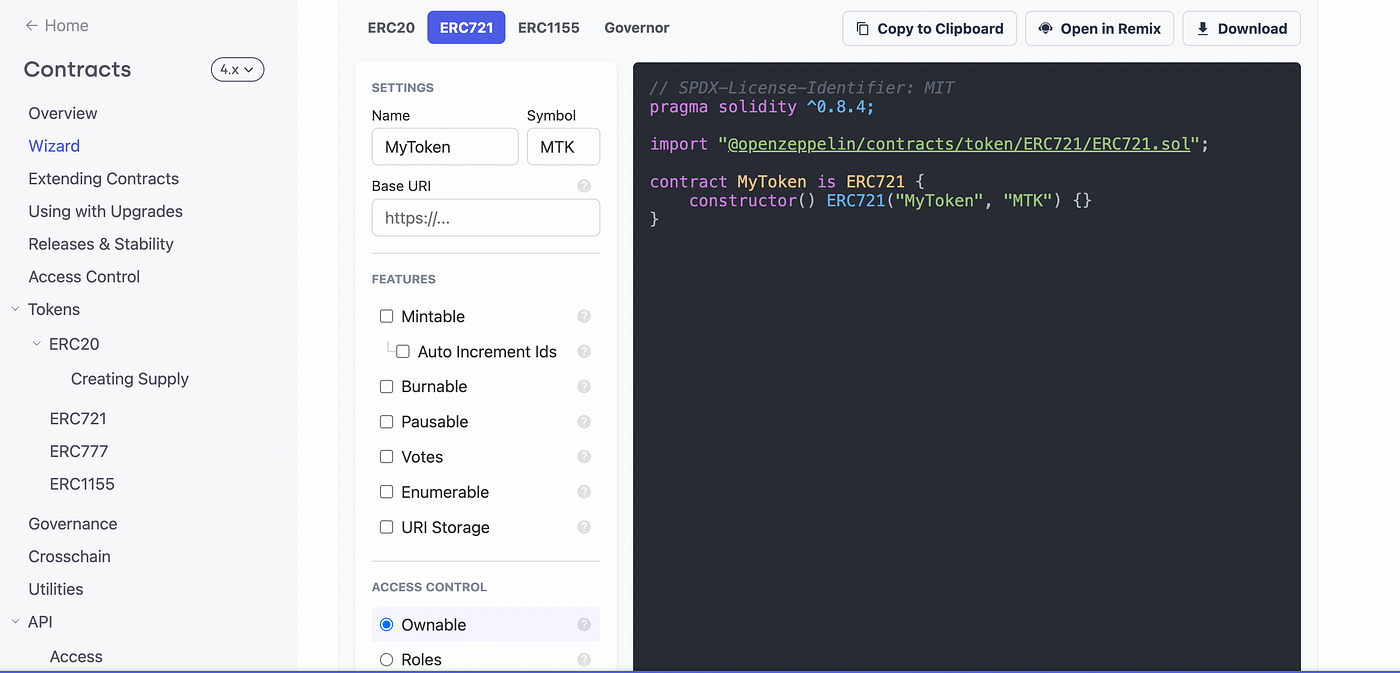
Task: Toggle the Auto Increment Ids checkbox
Action: click(403, 351)
